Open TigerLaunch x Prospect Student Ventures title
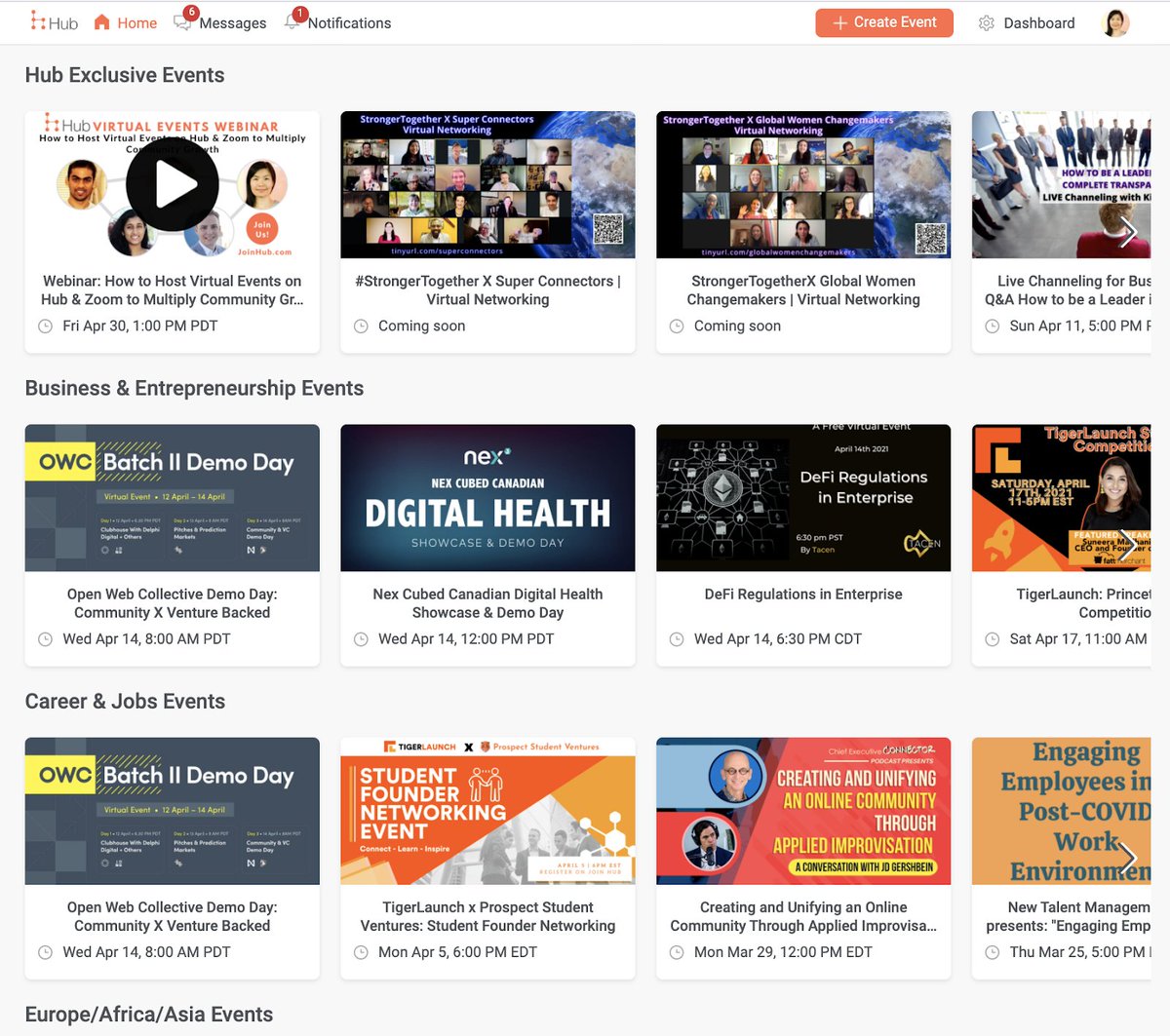Viewport: 1170px width, 1036px height. [487, 916]
